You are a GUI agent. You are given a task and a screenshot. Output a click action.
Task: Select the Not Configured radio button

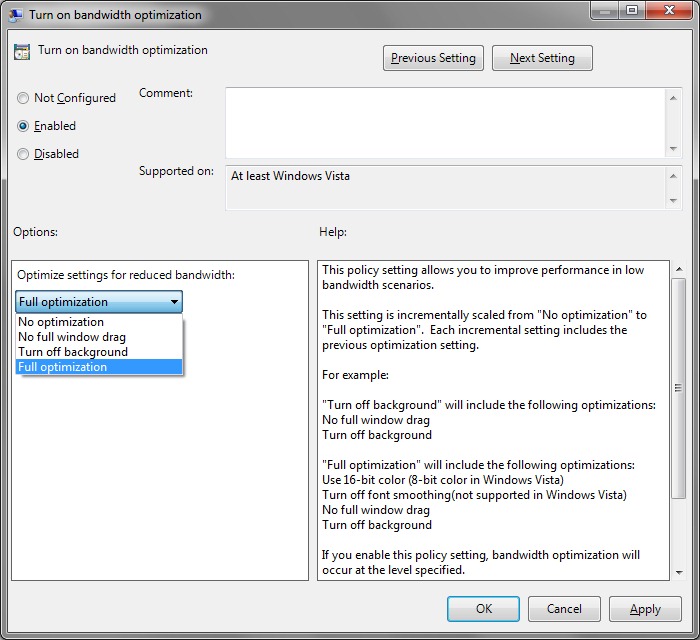(23, 98)
